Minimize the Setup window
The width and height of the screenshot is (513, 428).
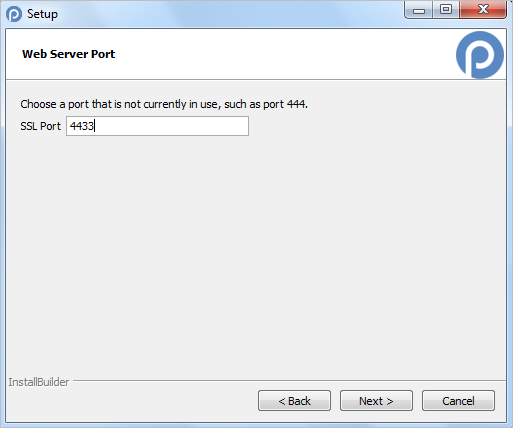coord(419,11)
